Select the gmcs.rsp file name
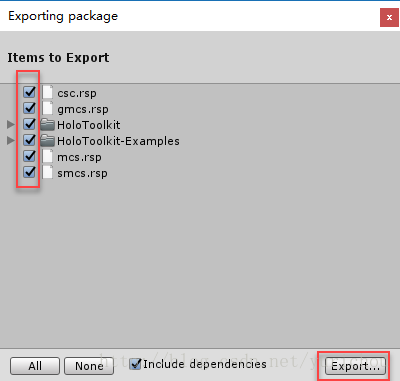Image resolution: width=400 pixels, height=381 pixels. coord(83,109)
